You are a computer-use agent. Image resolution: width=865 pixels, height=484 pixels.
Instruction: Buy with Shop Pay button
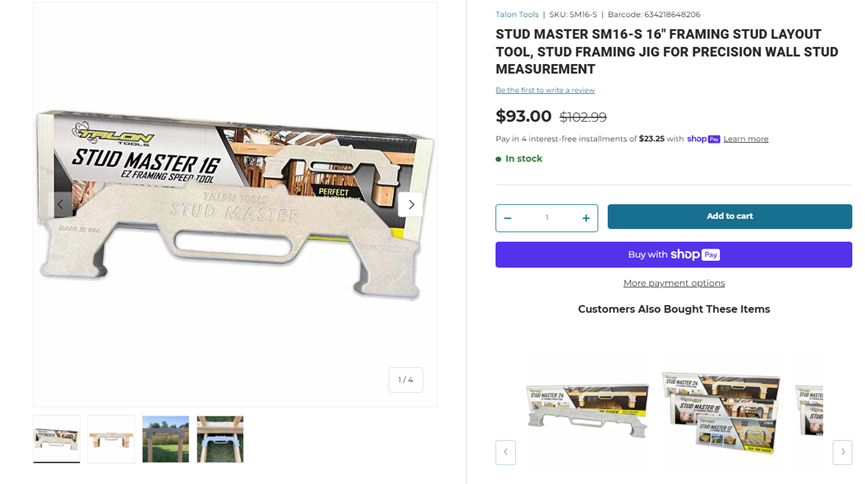pyautogui.click(x=674, y=254)
